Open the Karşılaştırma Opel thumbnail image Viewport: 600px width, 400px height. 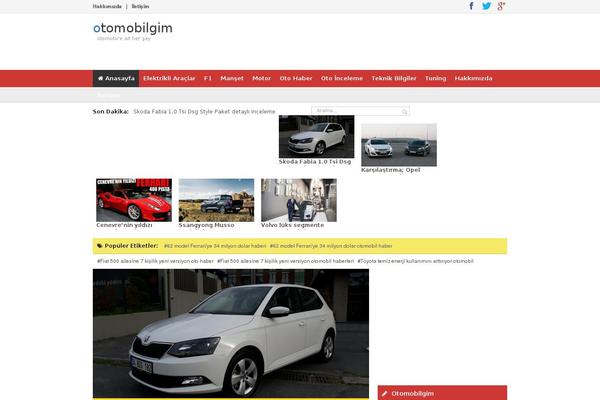point(399,145)
